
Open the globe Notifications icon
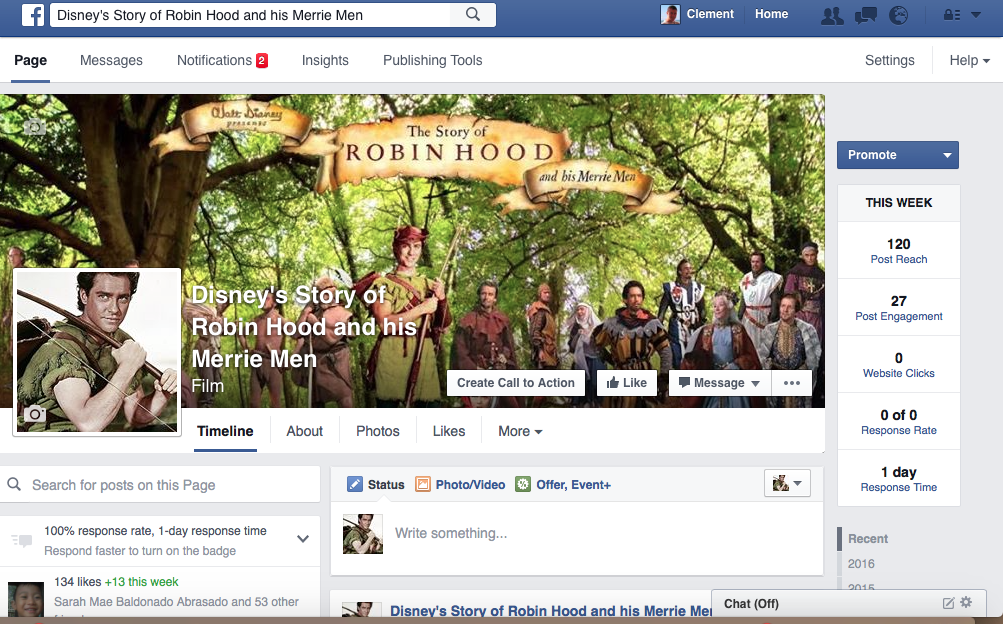pyautogui.click(x=899, y=15)
